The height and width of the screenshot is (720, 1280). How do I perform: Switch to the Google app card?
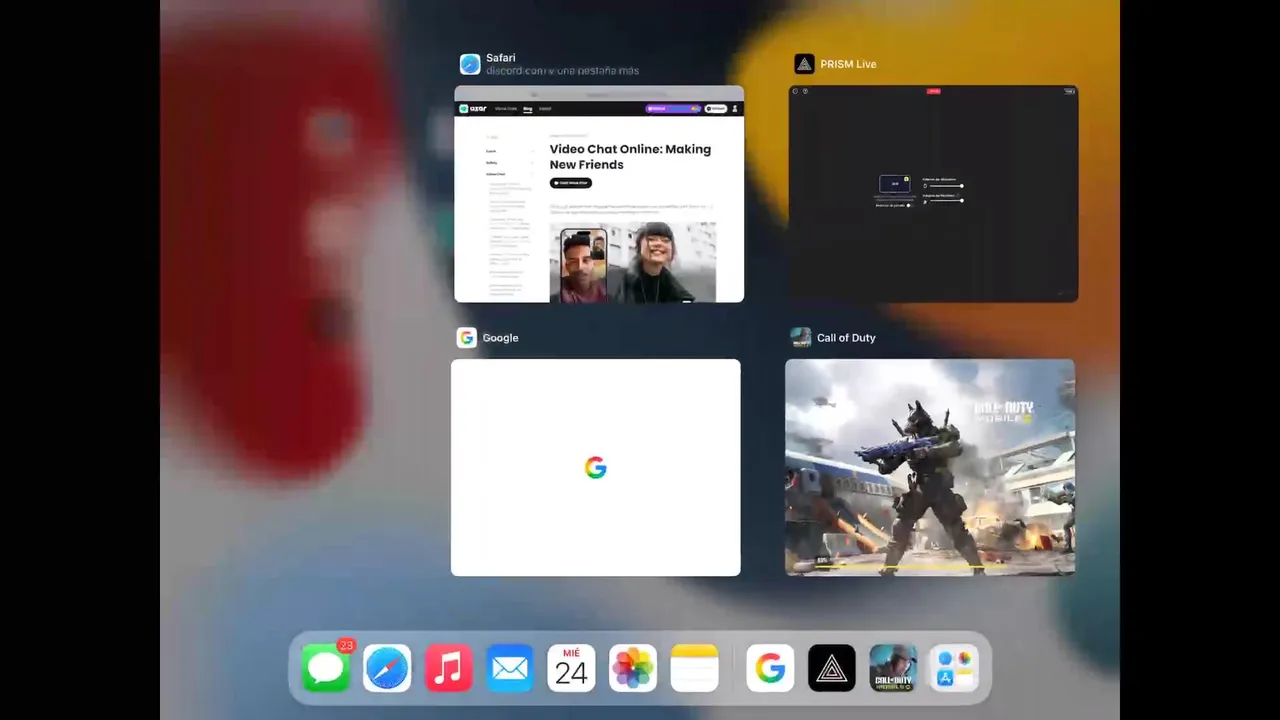596,467
